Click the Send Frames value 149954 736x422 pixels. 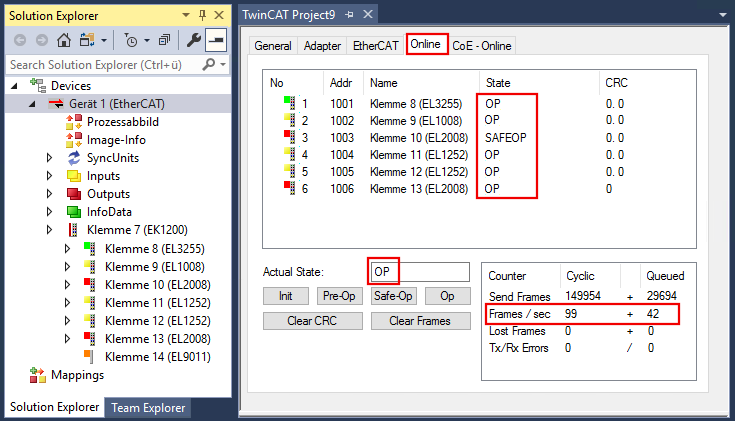pos(583,296)
